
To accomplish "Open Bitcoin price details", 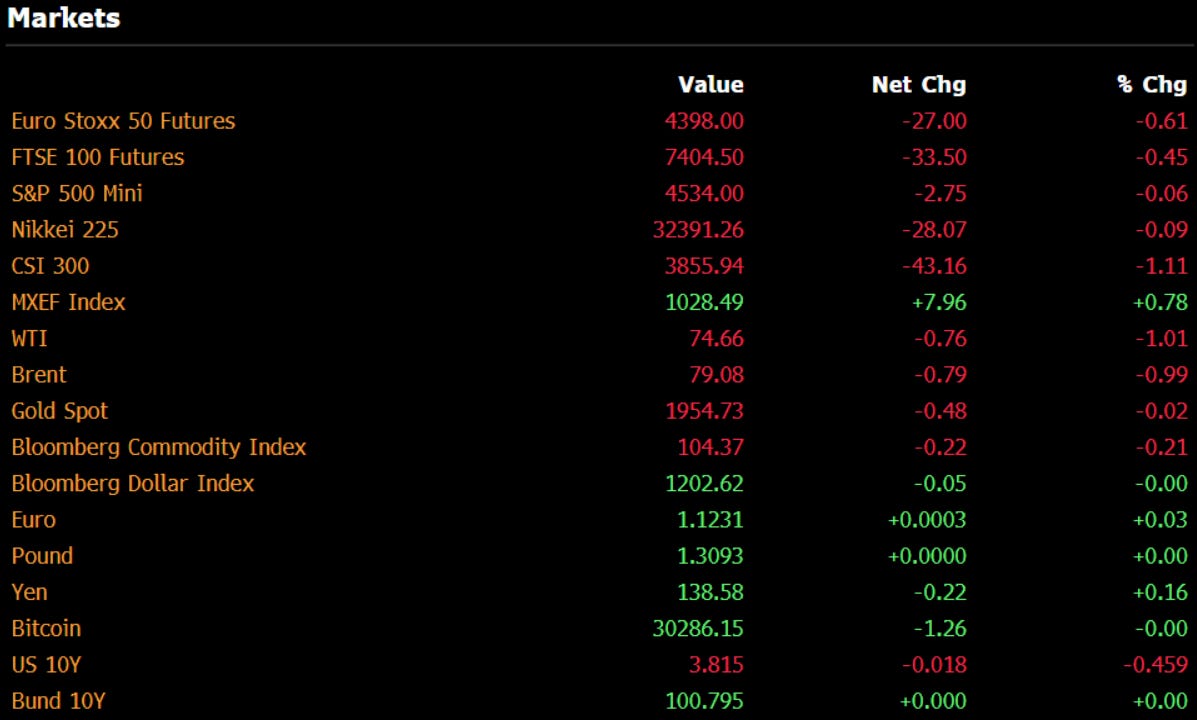I will click(x=46, y=628).
